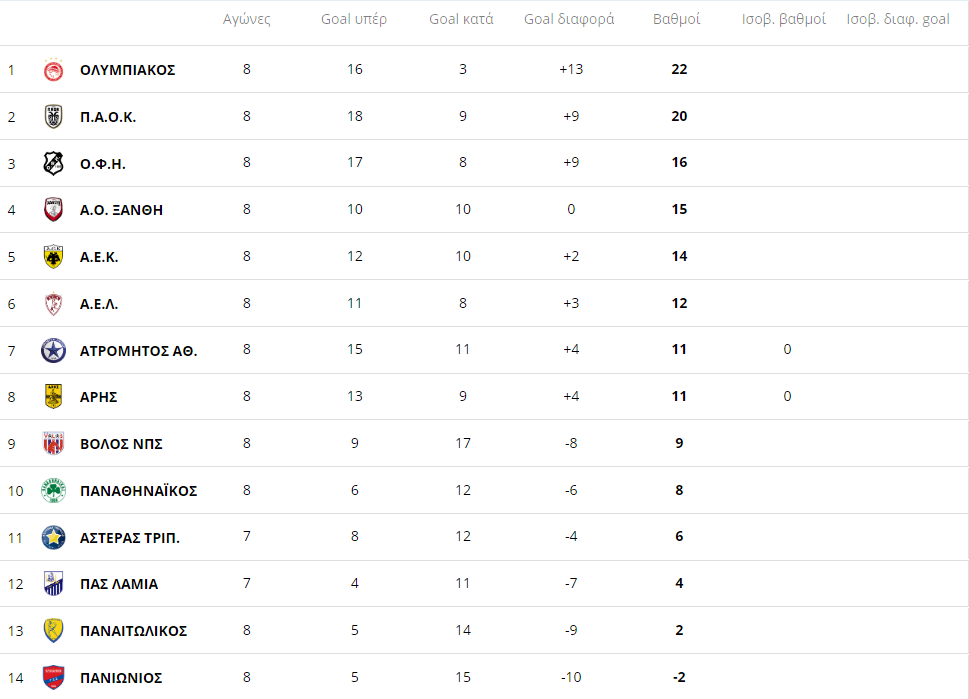Click the Ισοβ. βαθμοί column header
The image size is (969, 699).
coord(784,19)
